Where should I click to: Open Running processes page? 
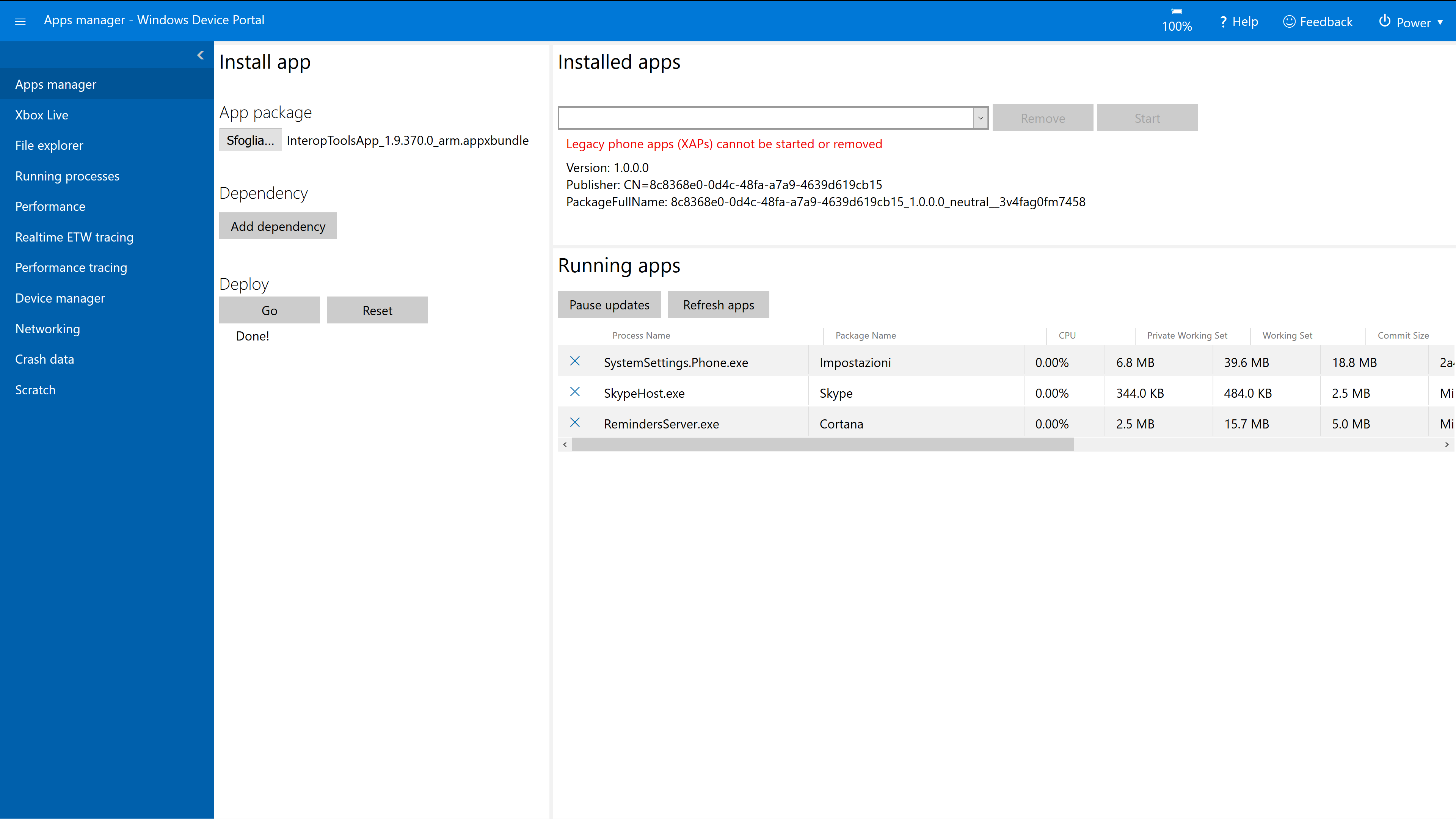coord(107,176)
